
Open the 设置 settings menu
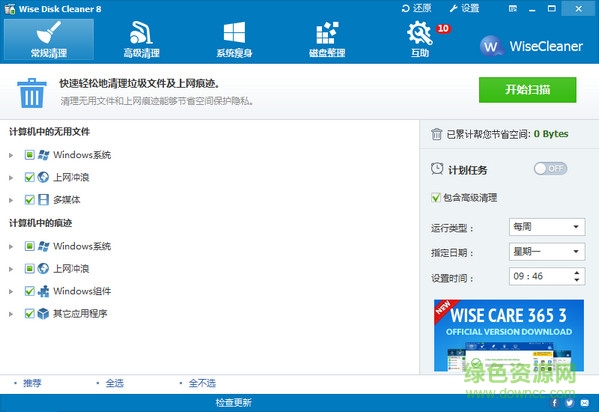[465, 8]
